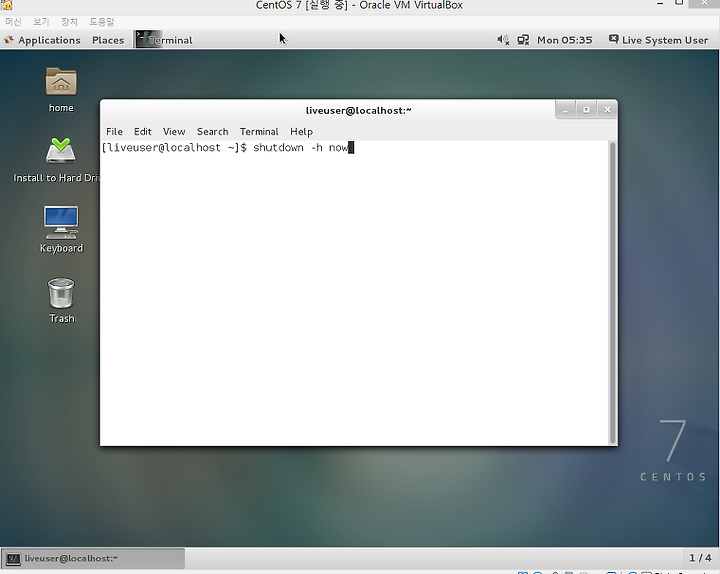Screen dimensions: 720x574
Task: Open the terminal File menu
Action: [114, 132]
